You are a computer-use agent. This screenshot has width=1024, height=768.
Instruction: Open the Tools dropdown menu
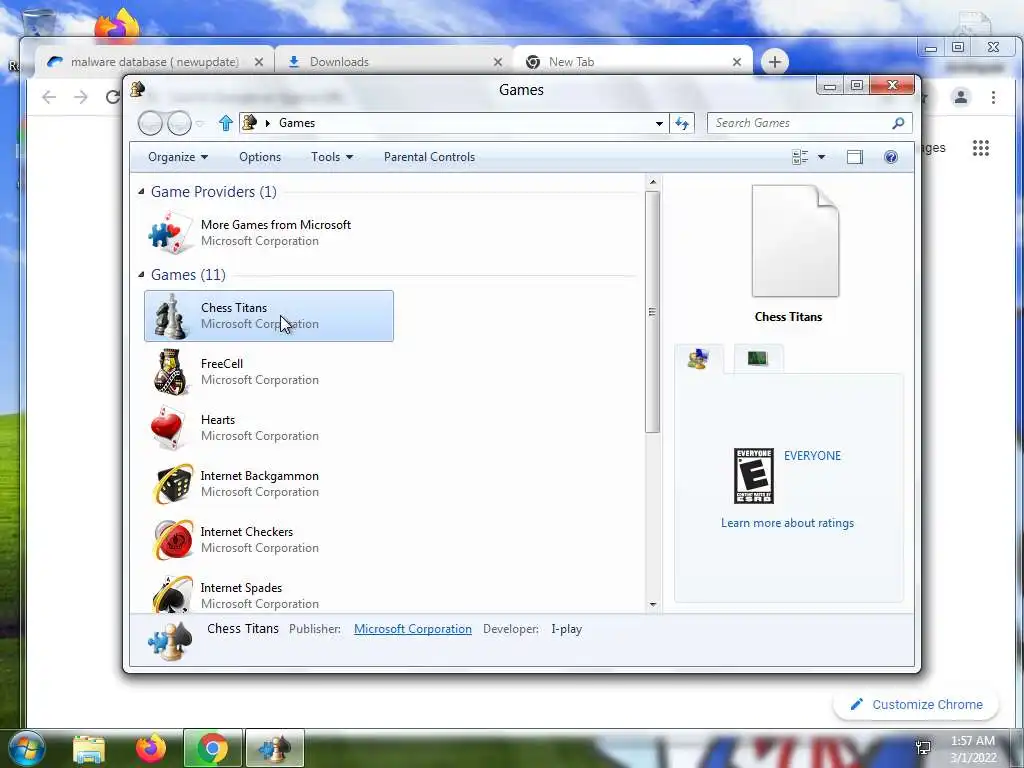(x=332, y=157)
